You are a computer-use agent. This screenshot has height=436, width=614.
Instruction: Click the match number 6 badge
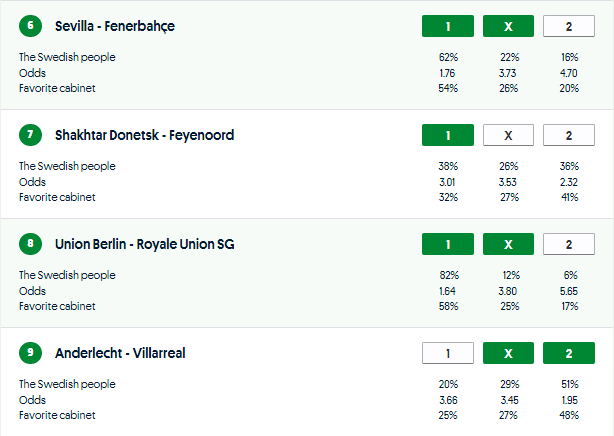(x=30, y=26)
